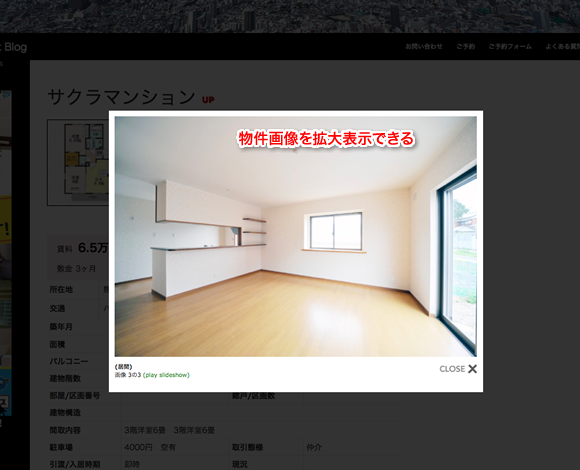Click the 仲介 transaction value
This screenshot has width=580, height=470.
tap(314, 447)
